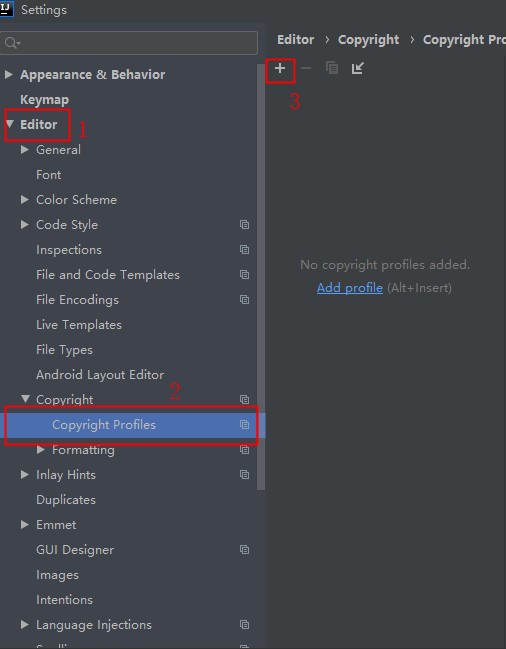Expand the Formatting sub-node
Screen dimensions: 506x649
pyautogui.click(x=41, y=449)
